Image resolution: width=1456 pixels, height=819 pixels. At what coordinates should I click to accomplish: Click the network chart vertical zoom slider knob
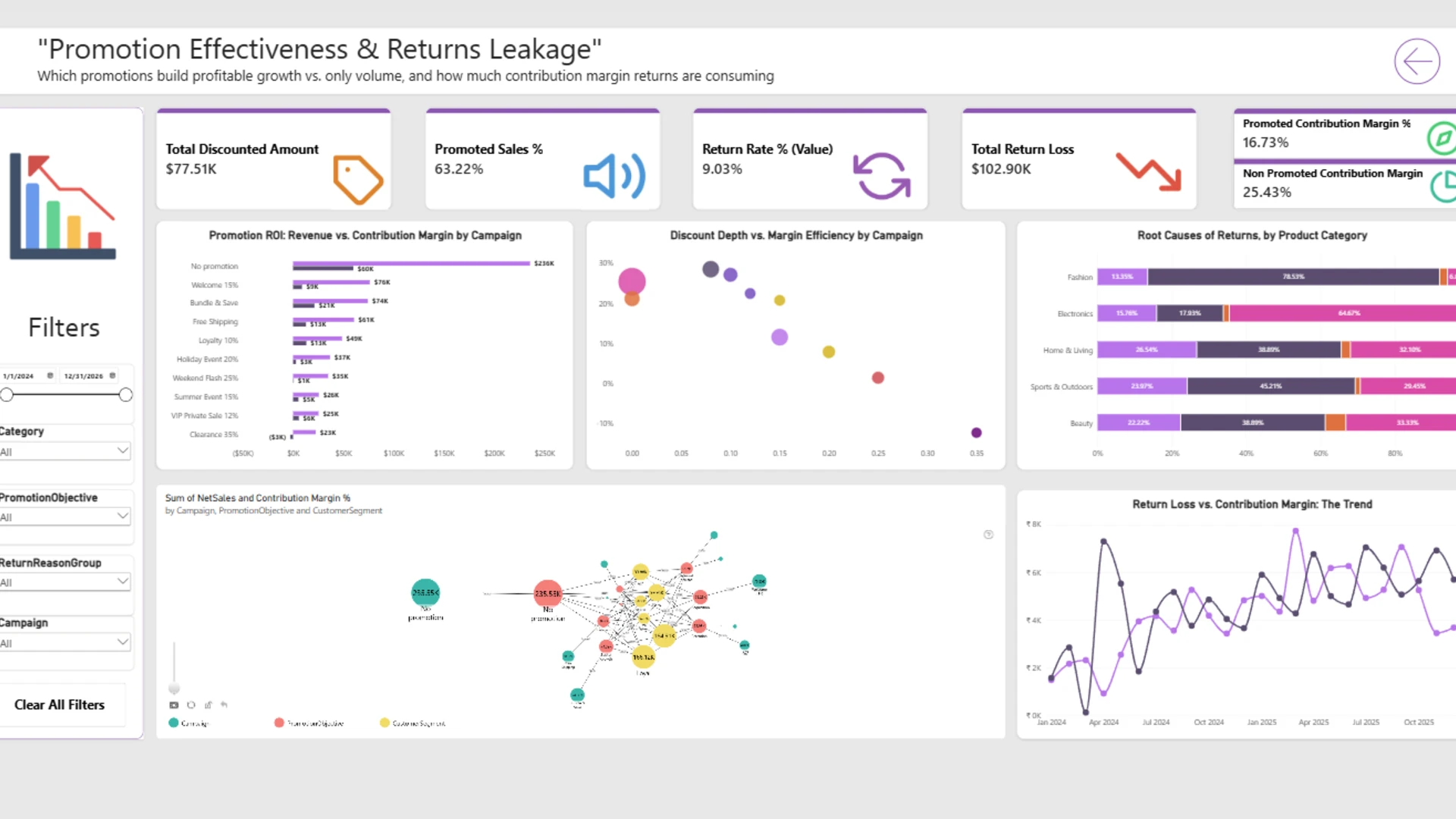point(174,689)
